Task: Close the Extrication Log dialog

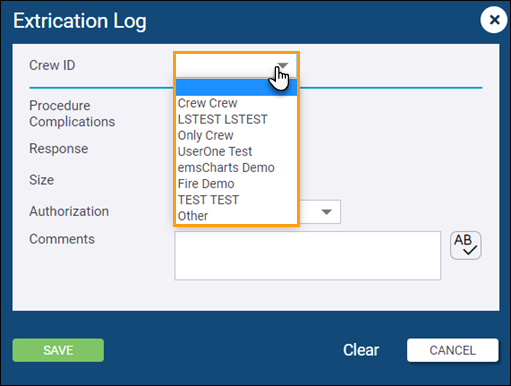Action: pos(494,20)
